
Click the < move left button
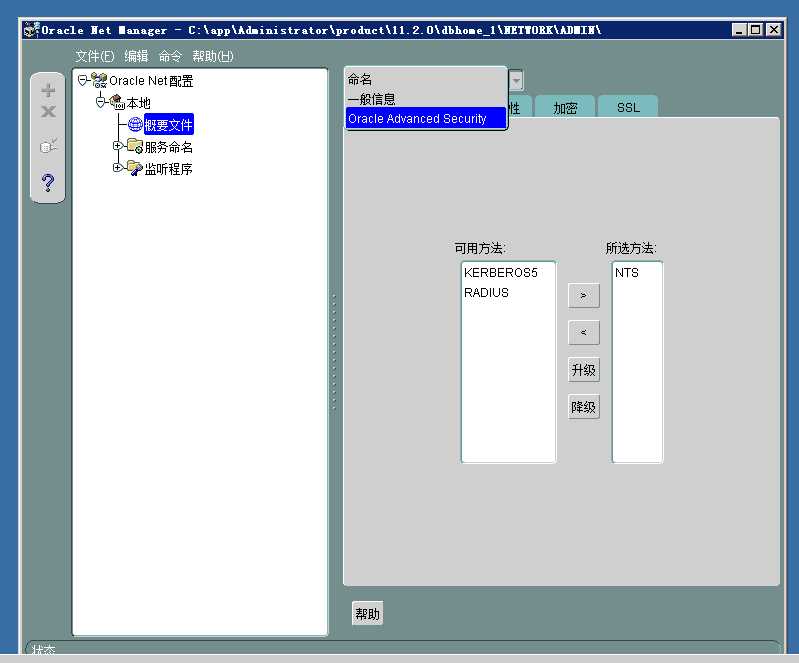click(583, 333)
